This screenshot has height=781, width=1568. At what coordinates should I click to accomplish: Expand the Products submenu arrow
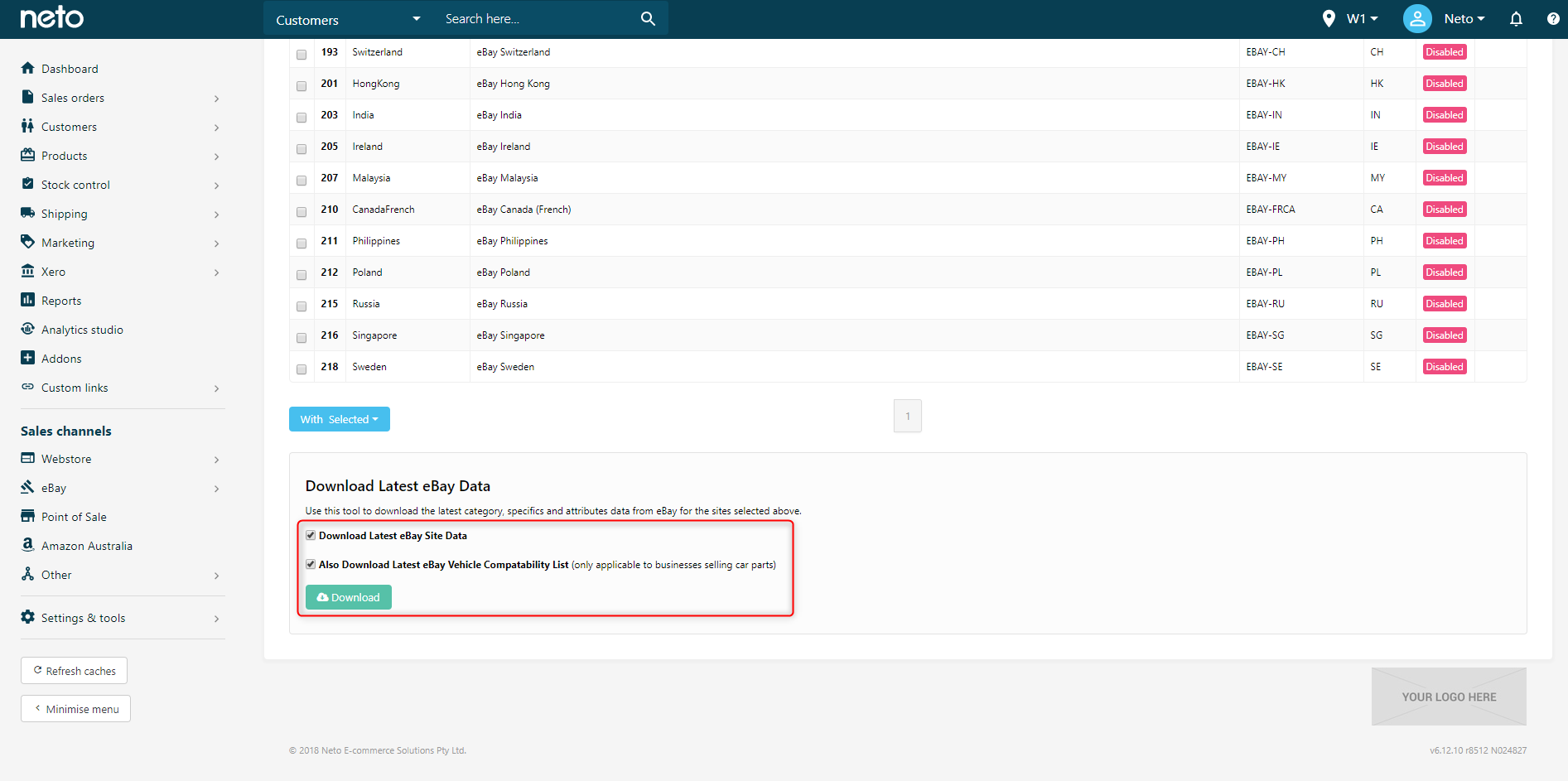pos(216,157)
